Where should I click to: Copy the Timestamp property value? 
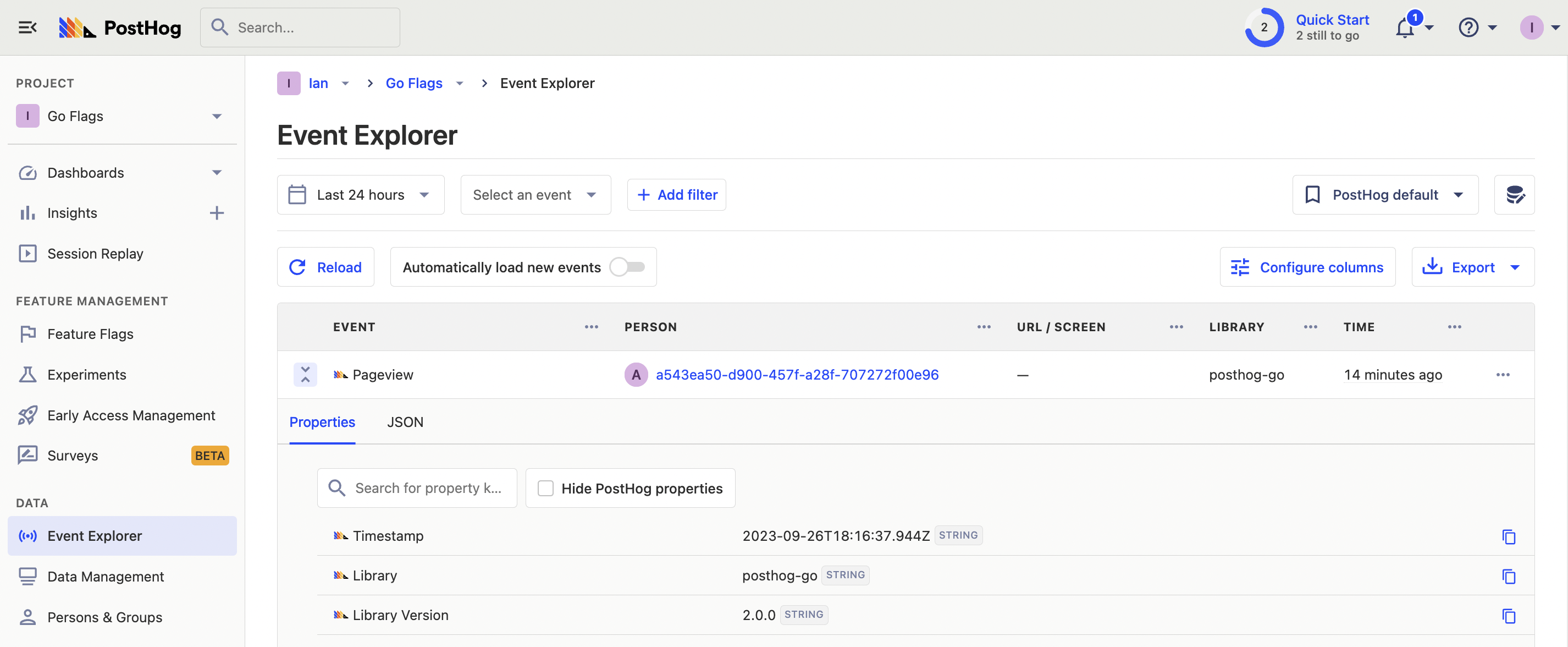click(1509, 537)
